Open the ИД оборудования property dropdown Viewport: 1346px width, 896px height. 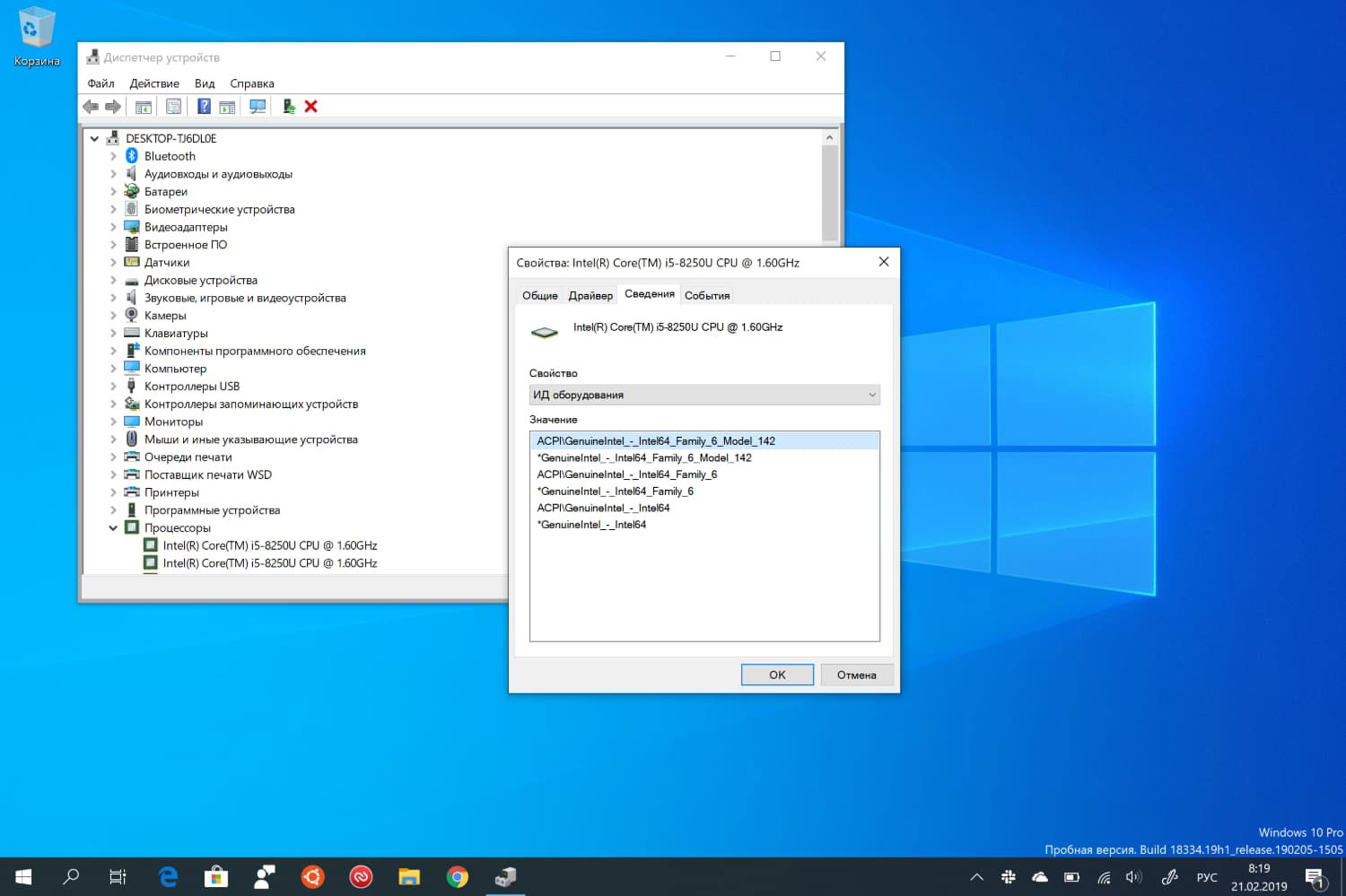(x=704, y=395)
